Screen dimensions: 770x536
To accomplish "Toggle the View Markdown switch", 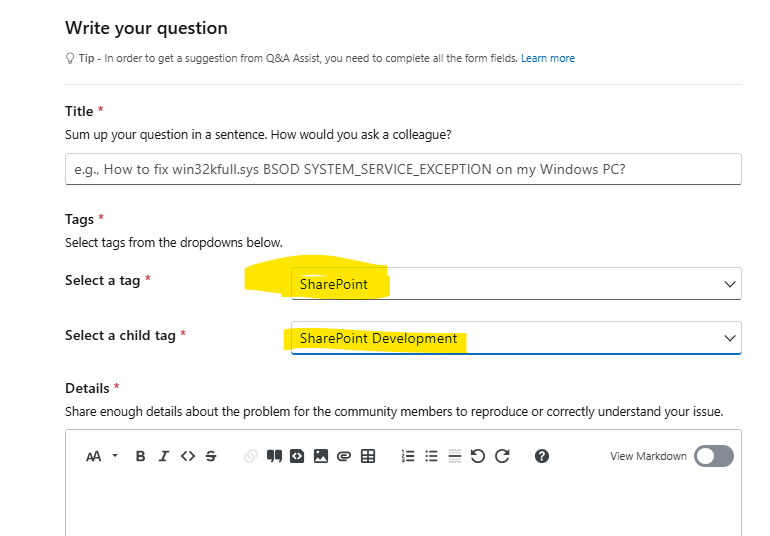I will coord(714,456).
